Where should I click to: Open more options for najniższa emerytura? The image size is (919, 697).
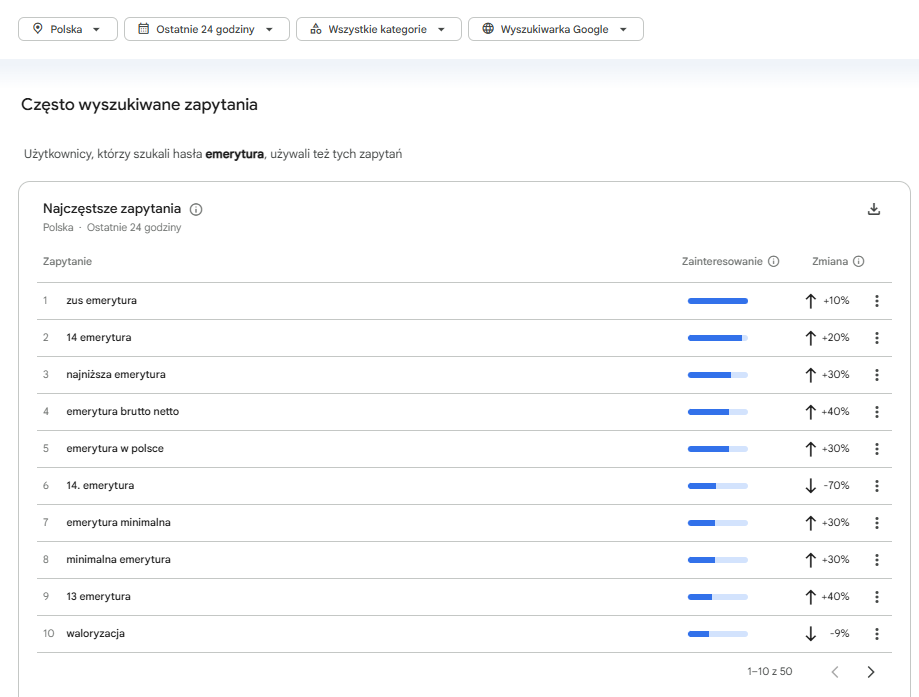[x=877, y=375]
